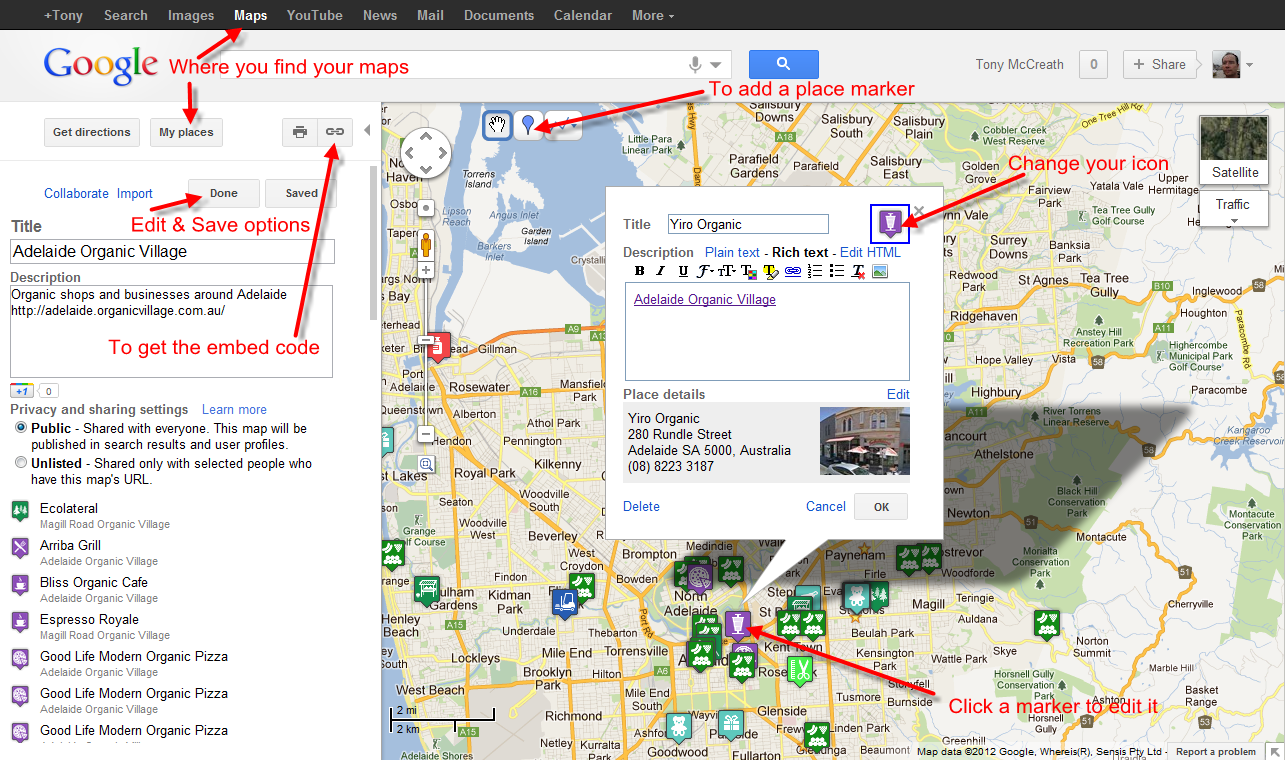The width and height of the screenshot is (1285, 760).
Task: Open the Images tab in top bar
Action: pyautogui.click(x=191, y=15)
